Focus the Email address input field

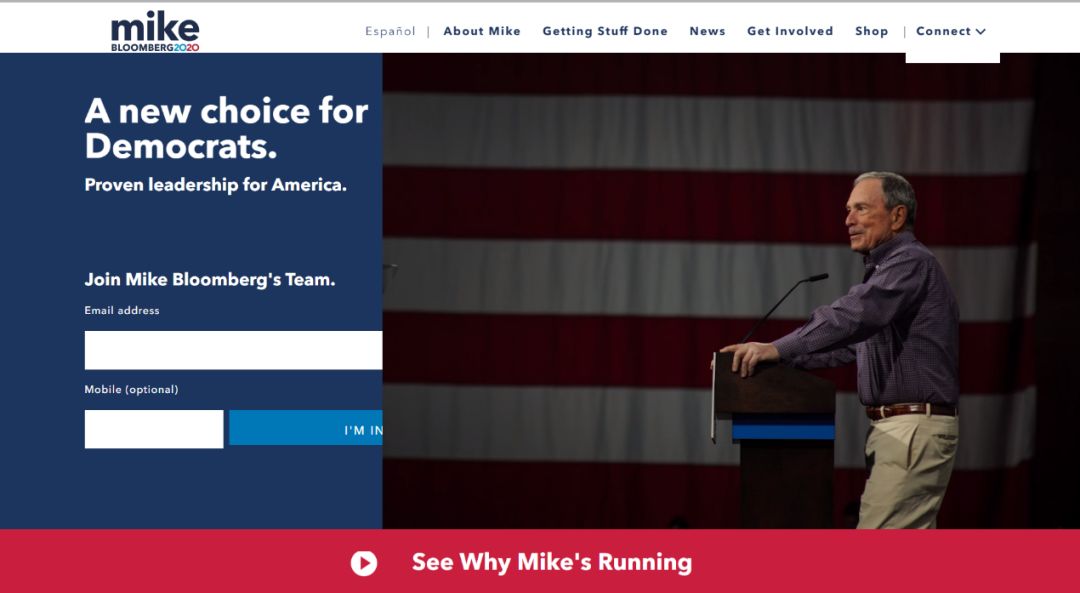point(233,350)
